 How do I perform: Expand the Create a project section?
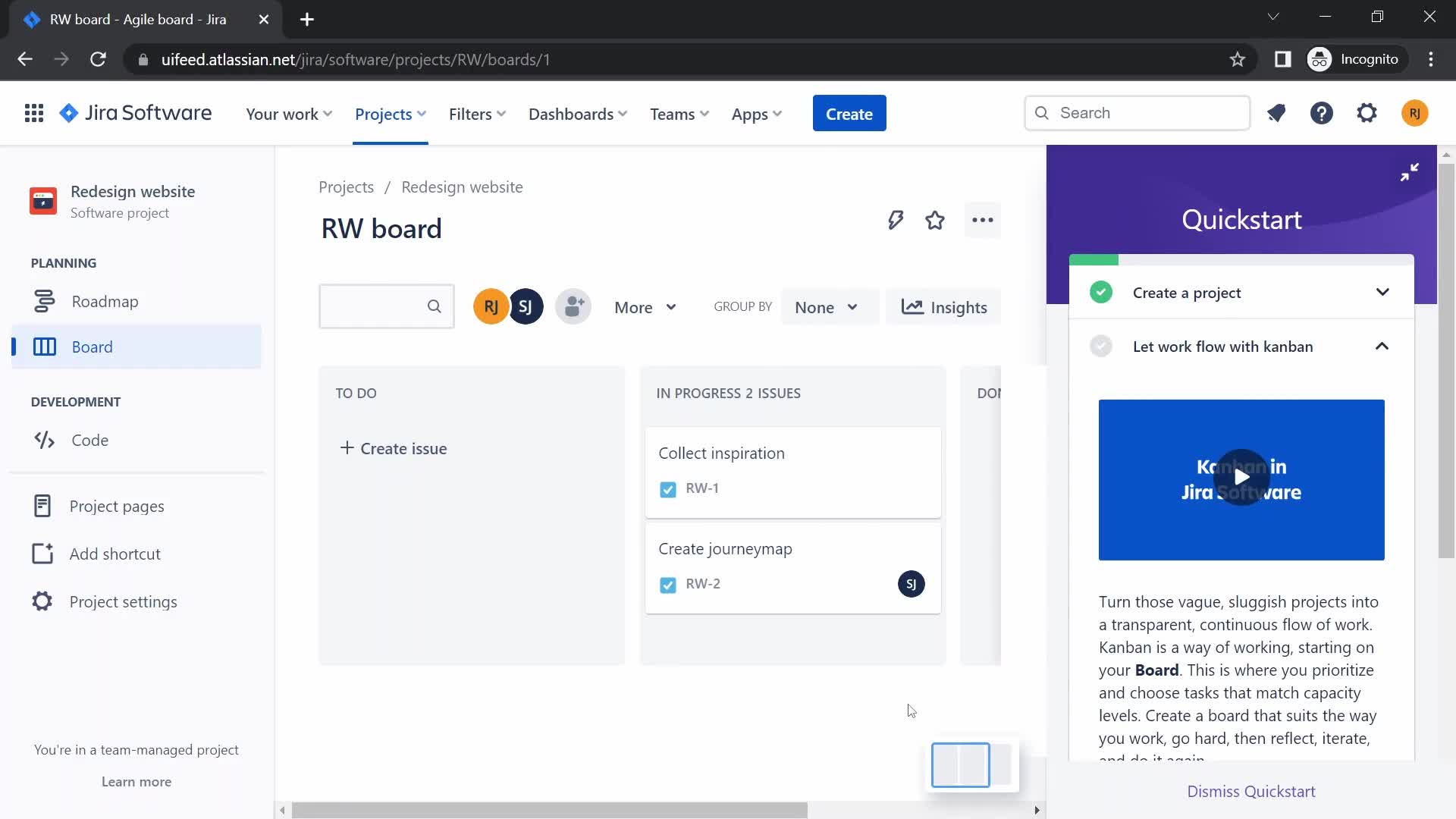tap(1382, 292)
